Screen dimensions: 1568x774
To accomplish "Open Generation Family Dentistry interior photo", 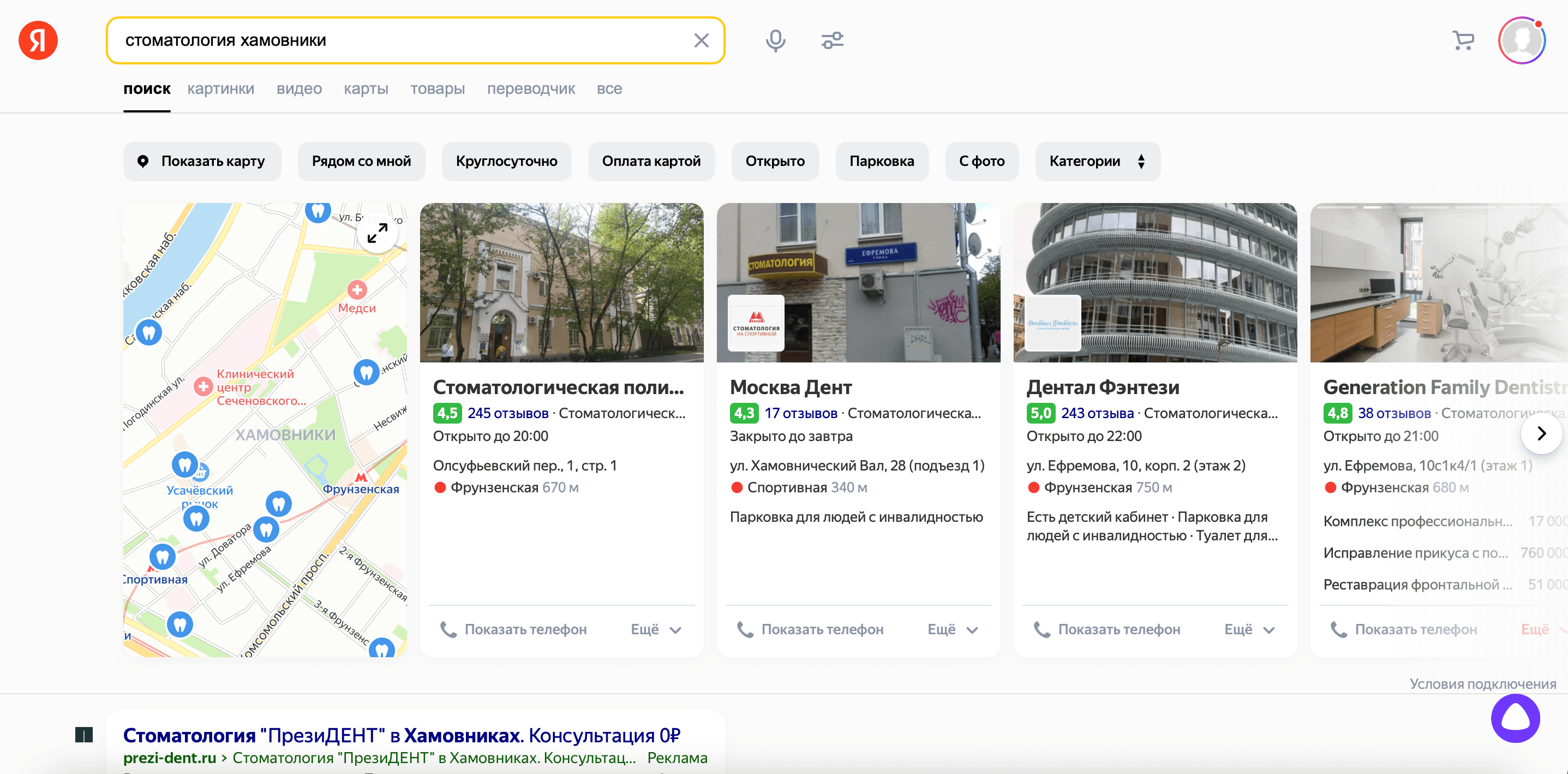I will (1439, 283).
